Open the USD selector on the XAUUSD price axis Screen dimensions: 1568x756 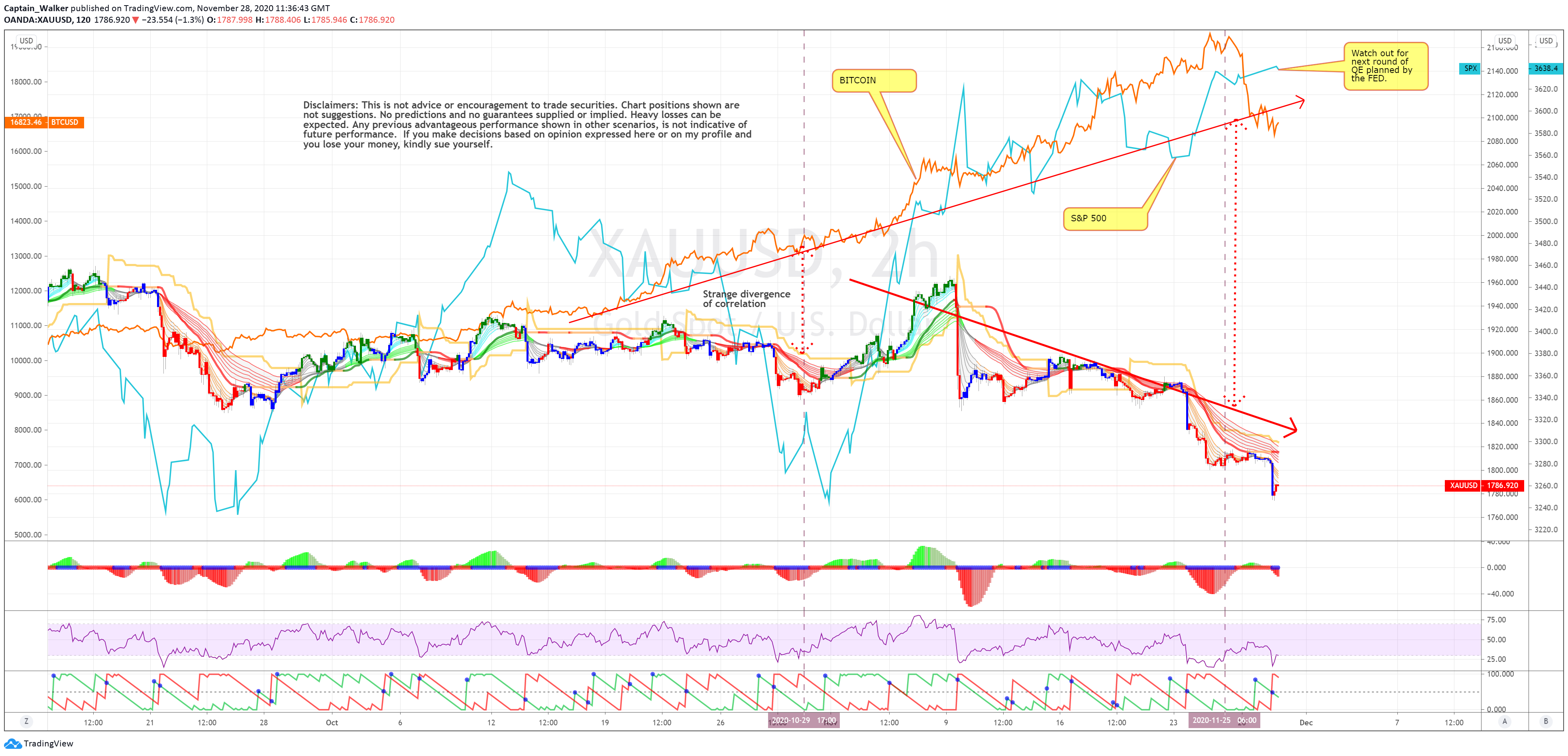coord(1505,41)
